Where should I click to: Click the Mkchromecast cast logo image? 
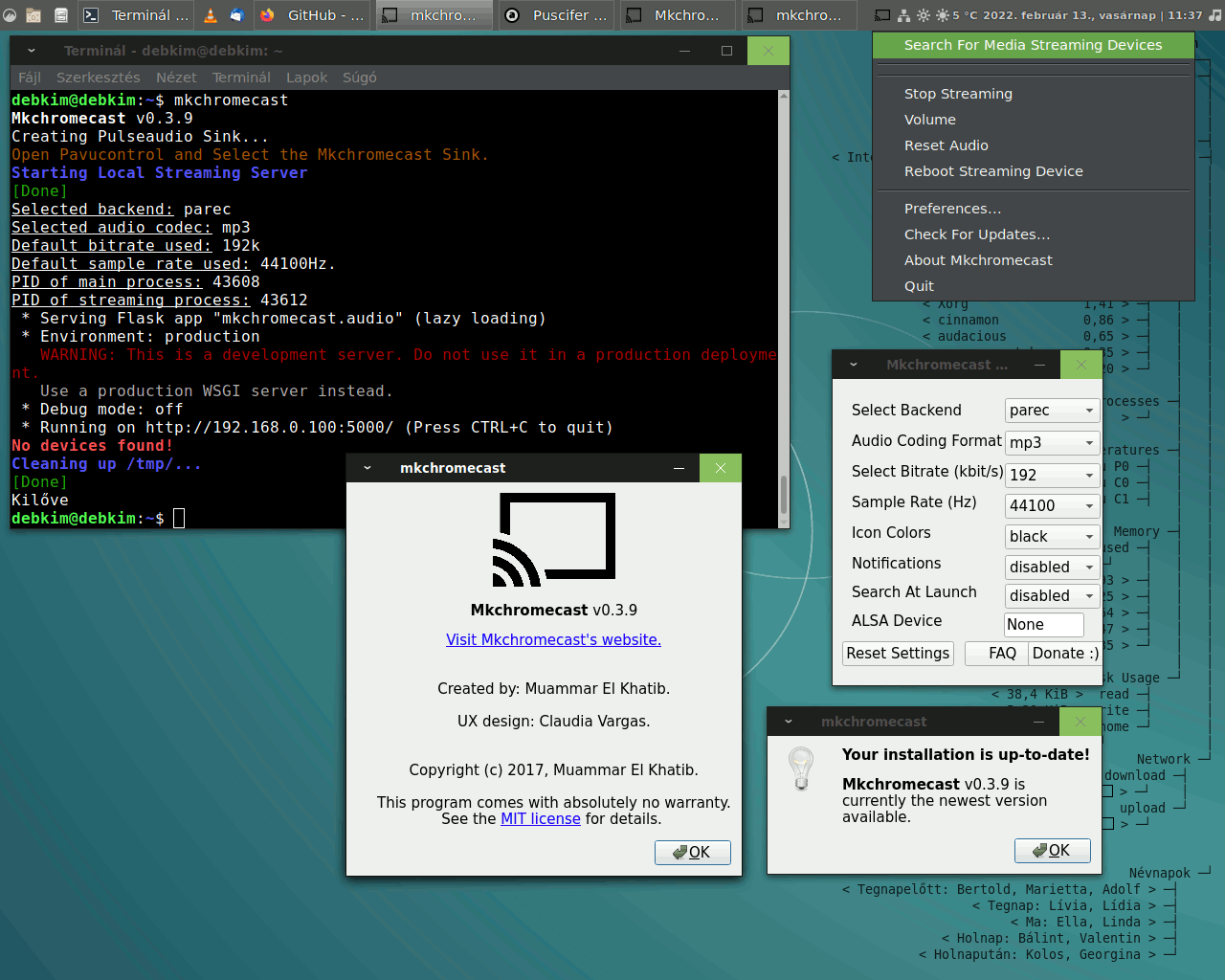[553, 540]
